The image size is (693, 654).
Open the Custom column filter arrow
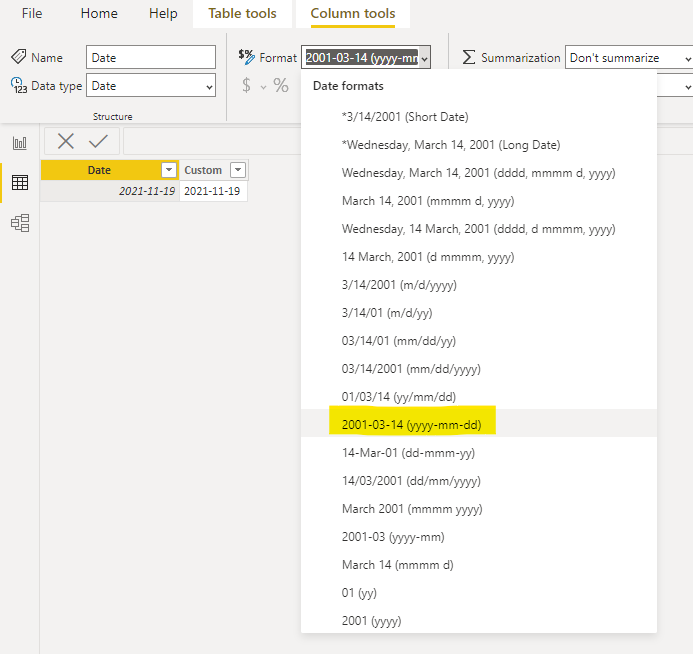[x=238, y=170]
